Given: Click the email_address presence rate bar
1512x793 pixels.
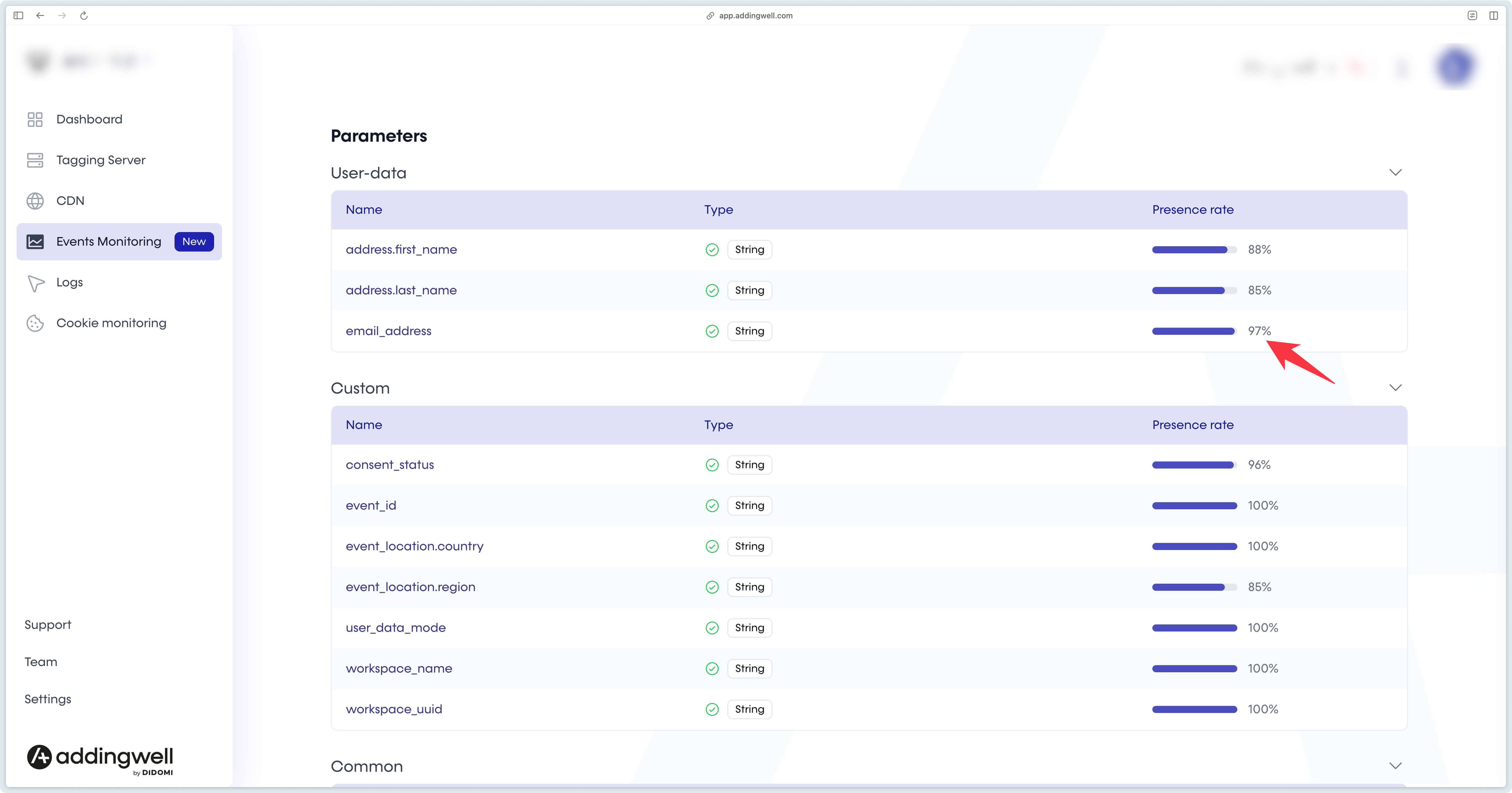Looking at the screenshot, I should click(x=1195, y=332).
